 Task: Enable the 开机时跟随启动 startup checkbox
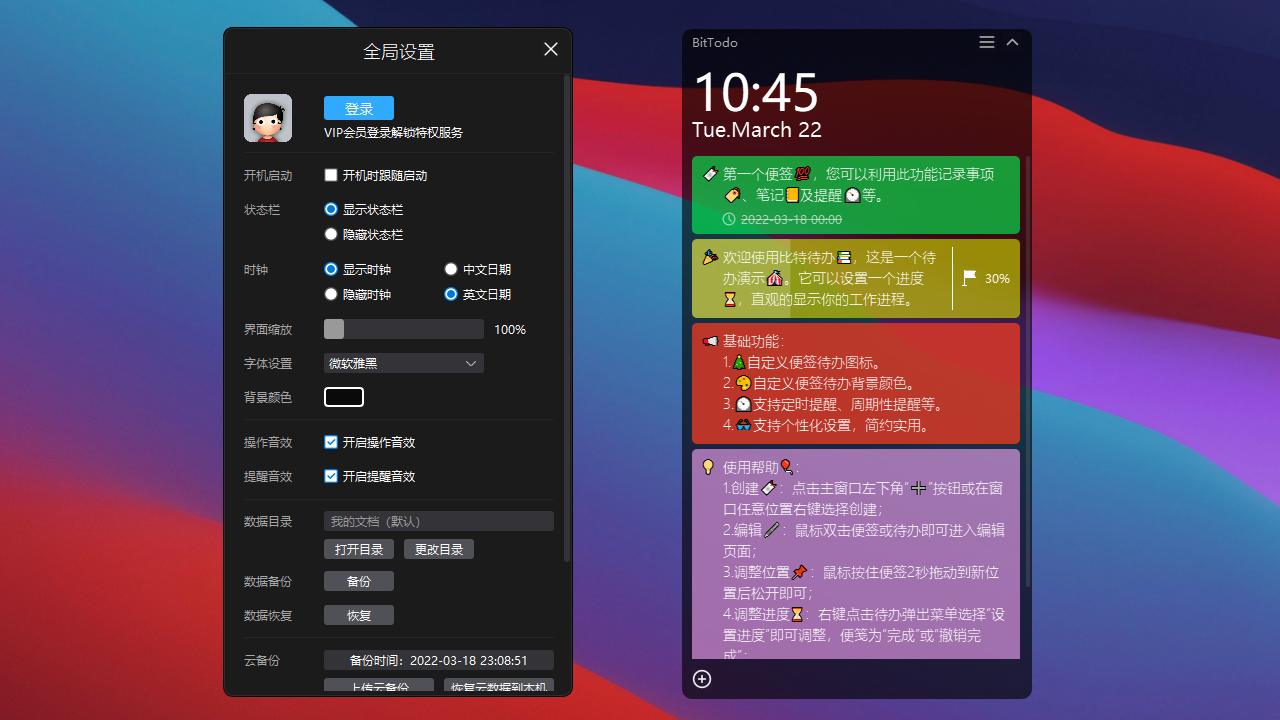click(x=330, y=174)
